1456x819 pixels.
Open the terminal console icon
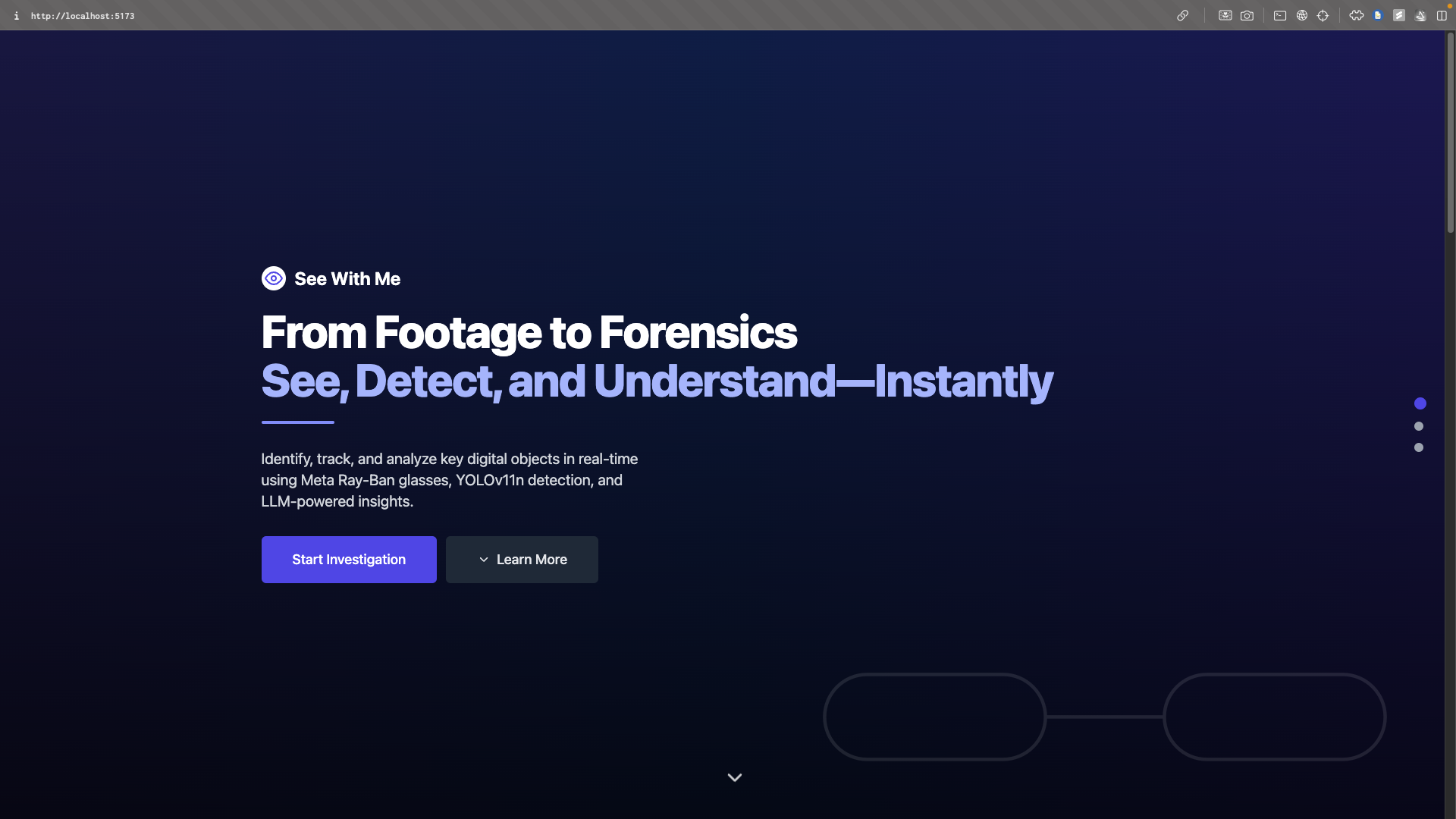1280,15
